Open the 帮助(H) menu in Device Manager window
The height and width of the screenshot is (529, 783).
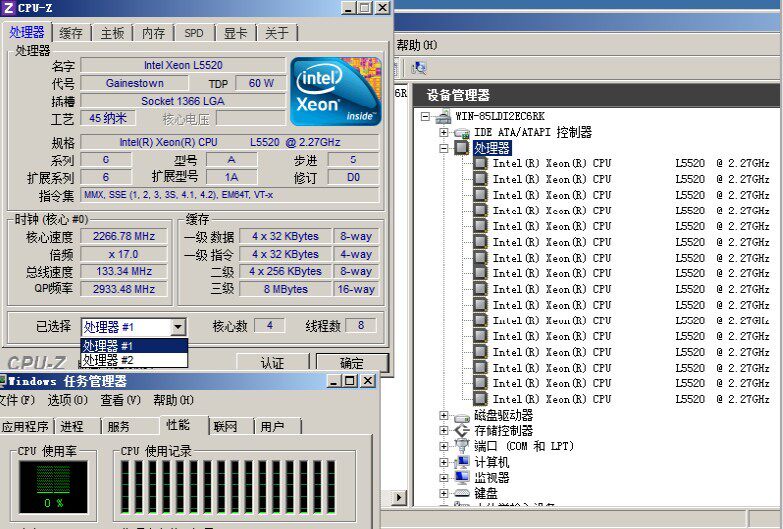coord(417,45)
